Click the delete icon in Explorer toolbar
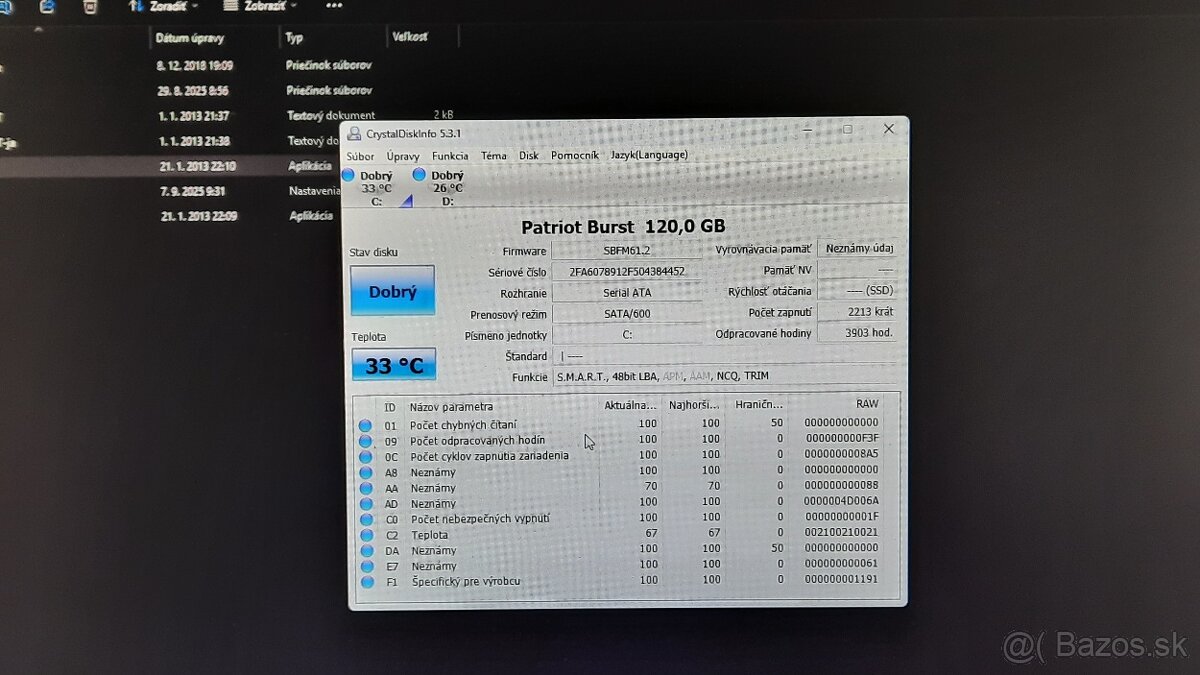This screenshot has width=1200, height=675. 90,5
